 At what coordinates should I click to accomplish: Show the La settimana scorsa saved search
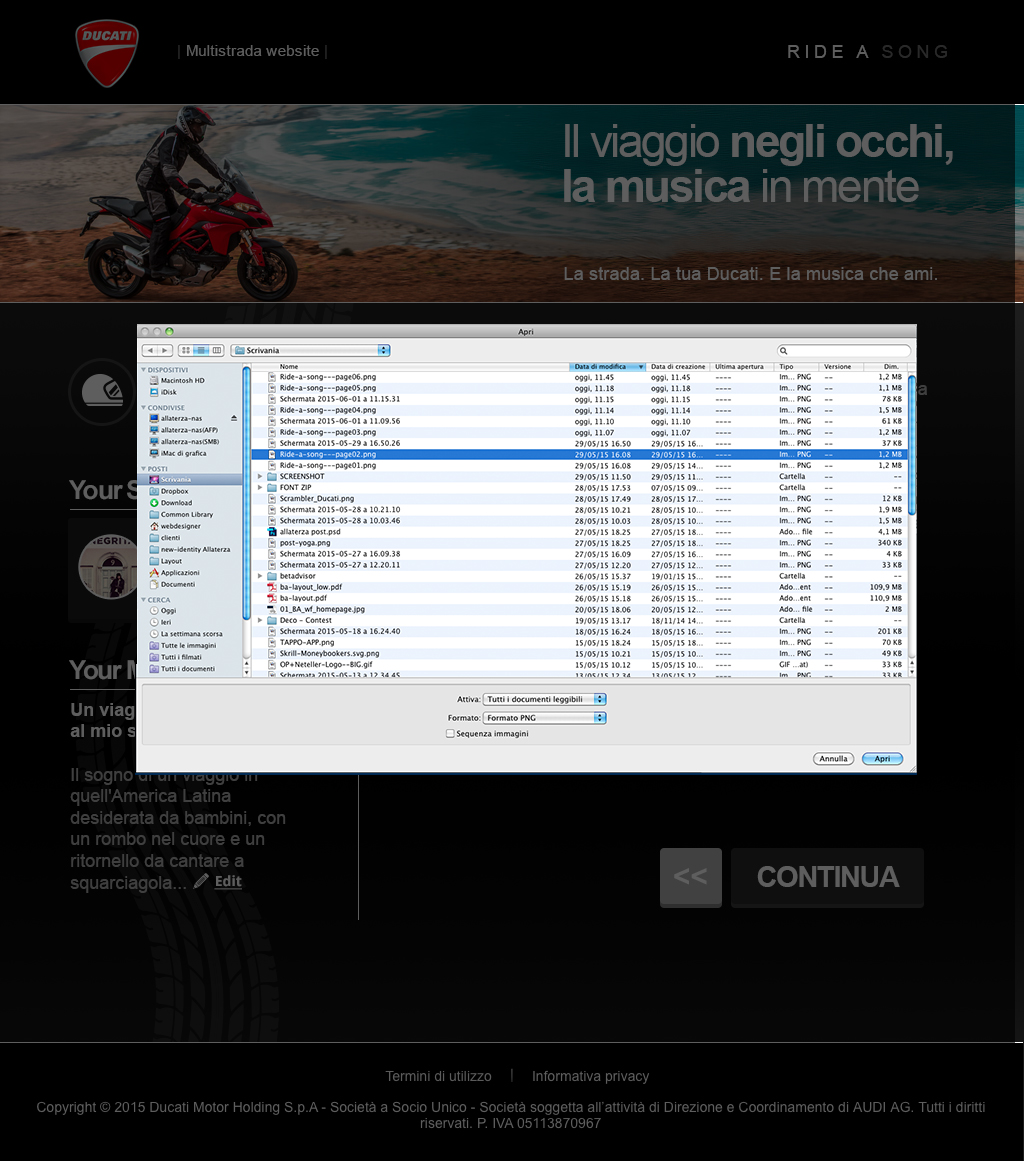191,634
